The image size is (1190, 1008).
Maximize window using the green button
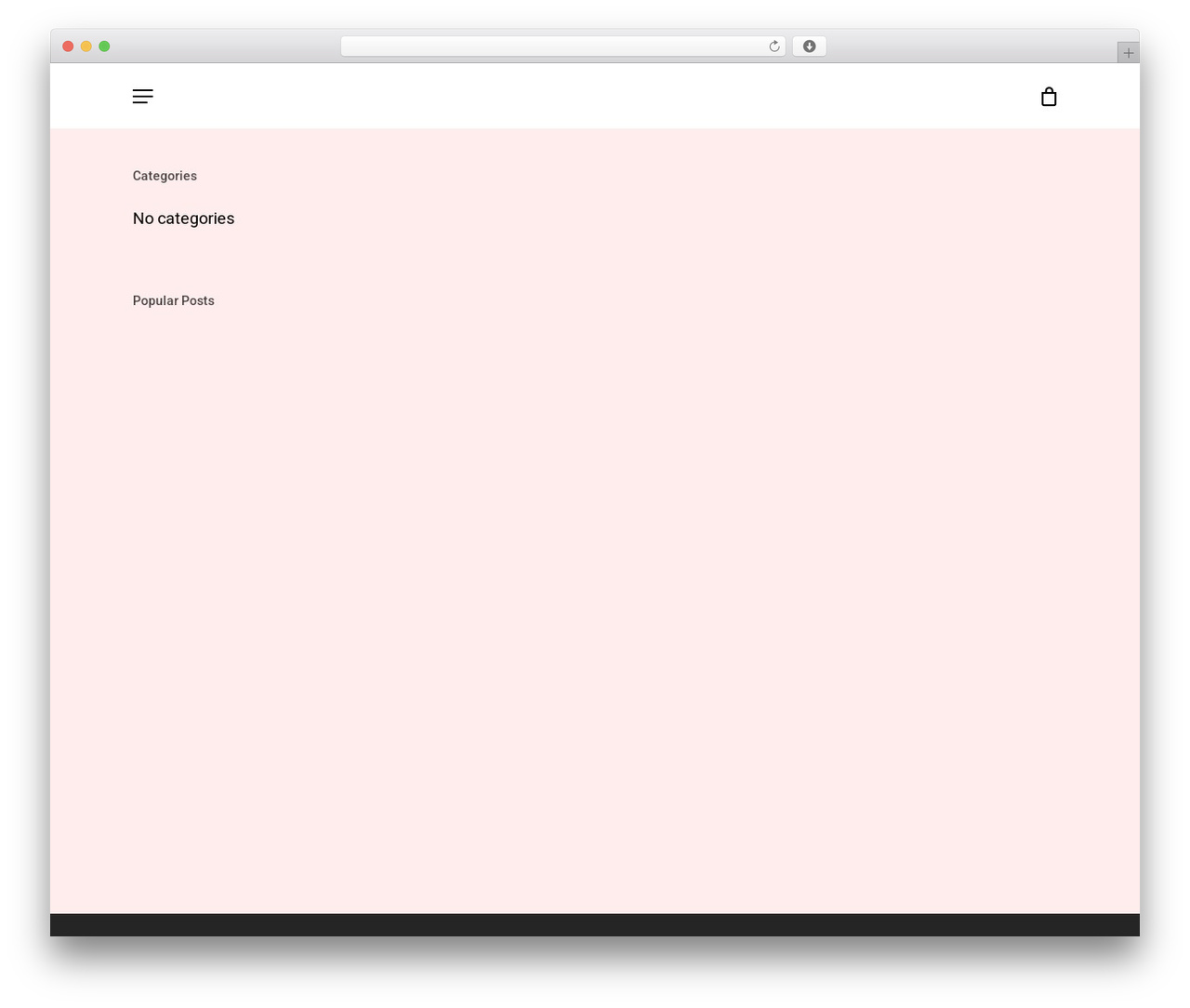[x=104, y=46]
